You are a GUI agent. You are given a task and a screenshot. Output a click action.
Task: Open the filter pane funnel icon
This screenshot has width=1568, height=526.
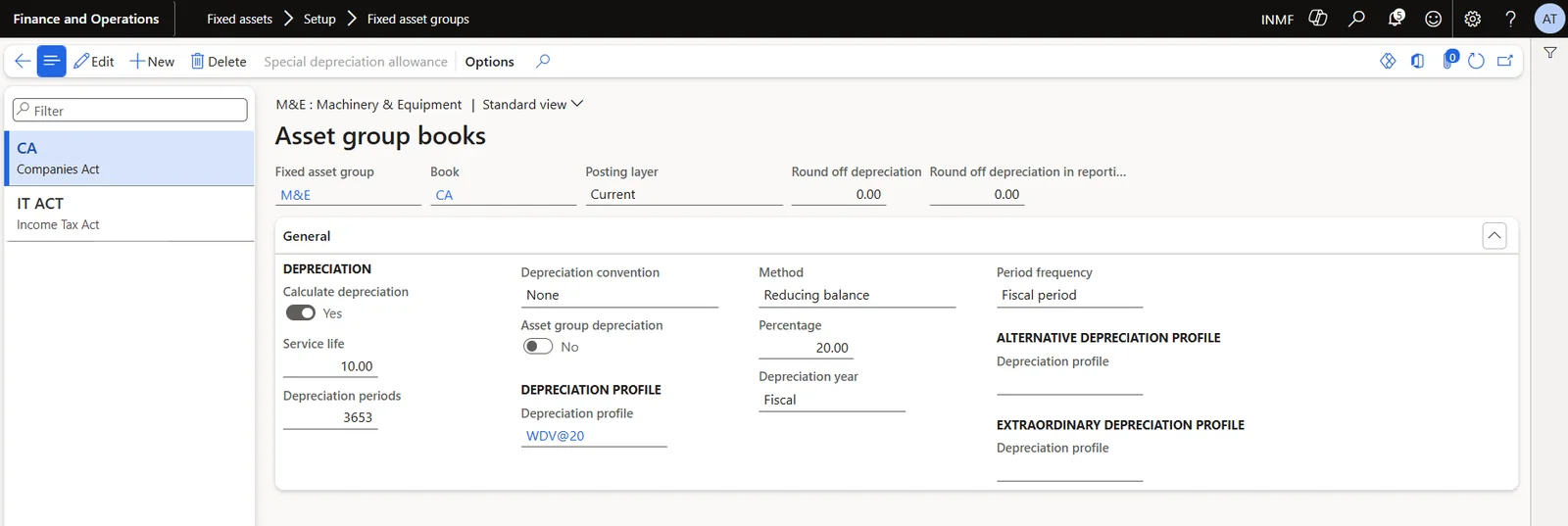point(1550,53)
